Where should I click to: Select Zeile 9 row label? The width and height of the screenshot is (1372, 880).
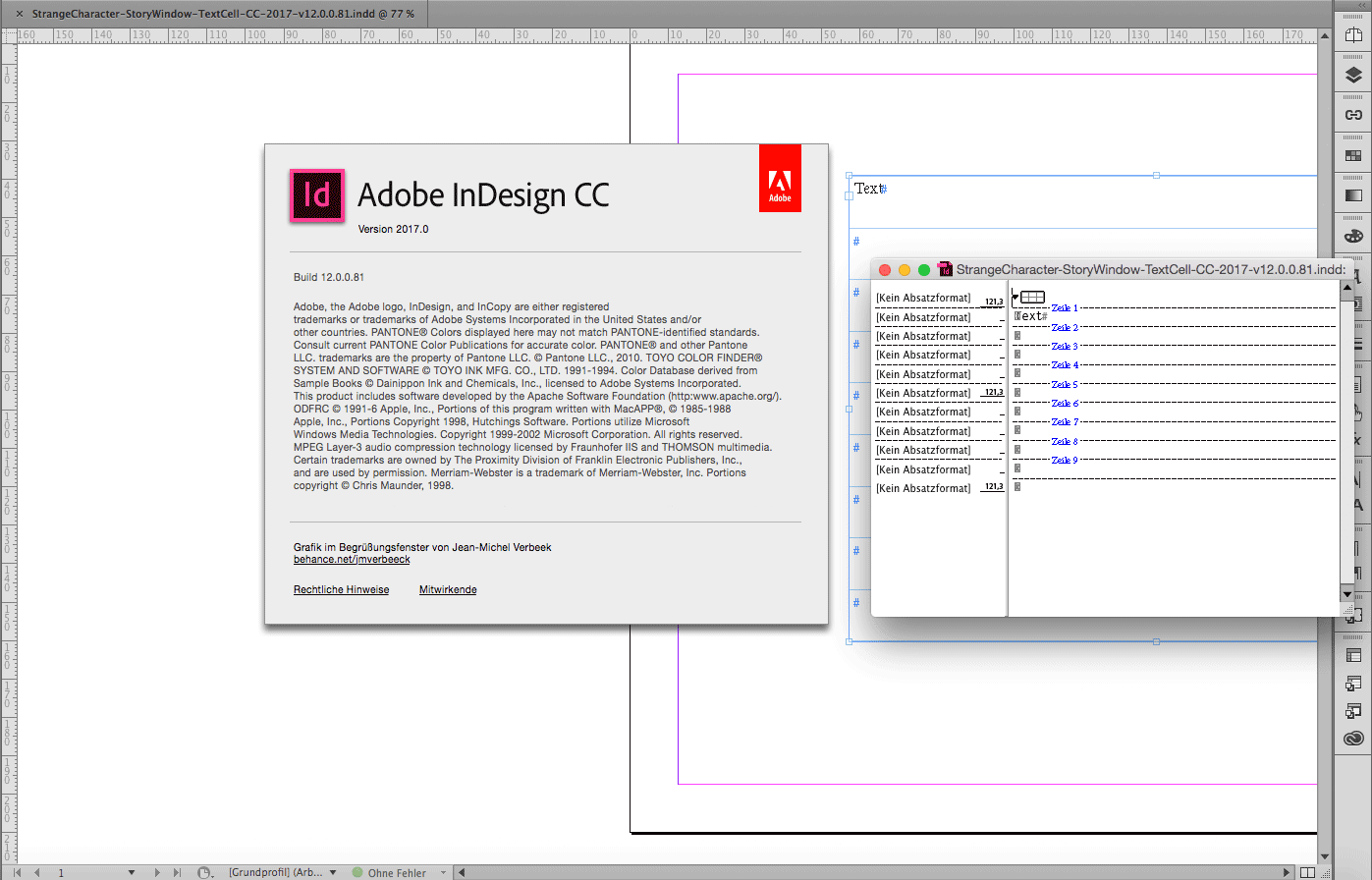pyautogui.click(x=1064, y=460)
